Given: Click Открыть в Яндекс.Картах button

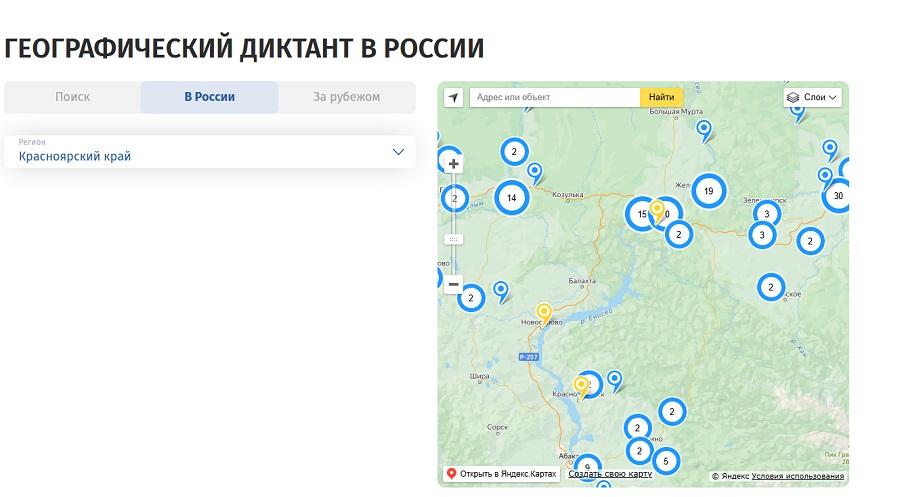Looking at the screenshot, I should (x=501, y=474).
